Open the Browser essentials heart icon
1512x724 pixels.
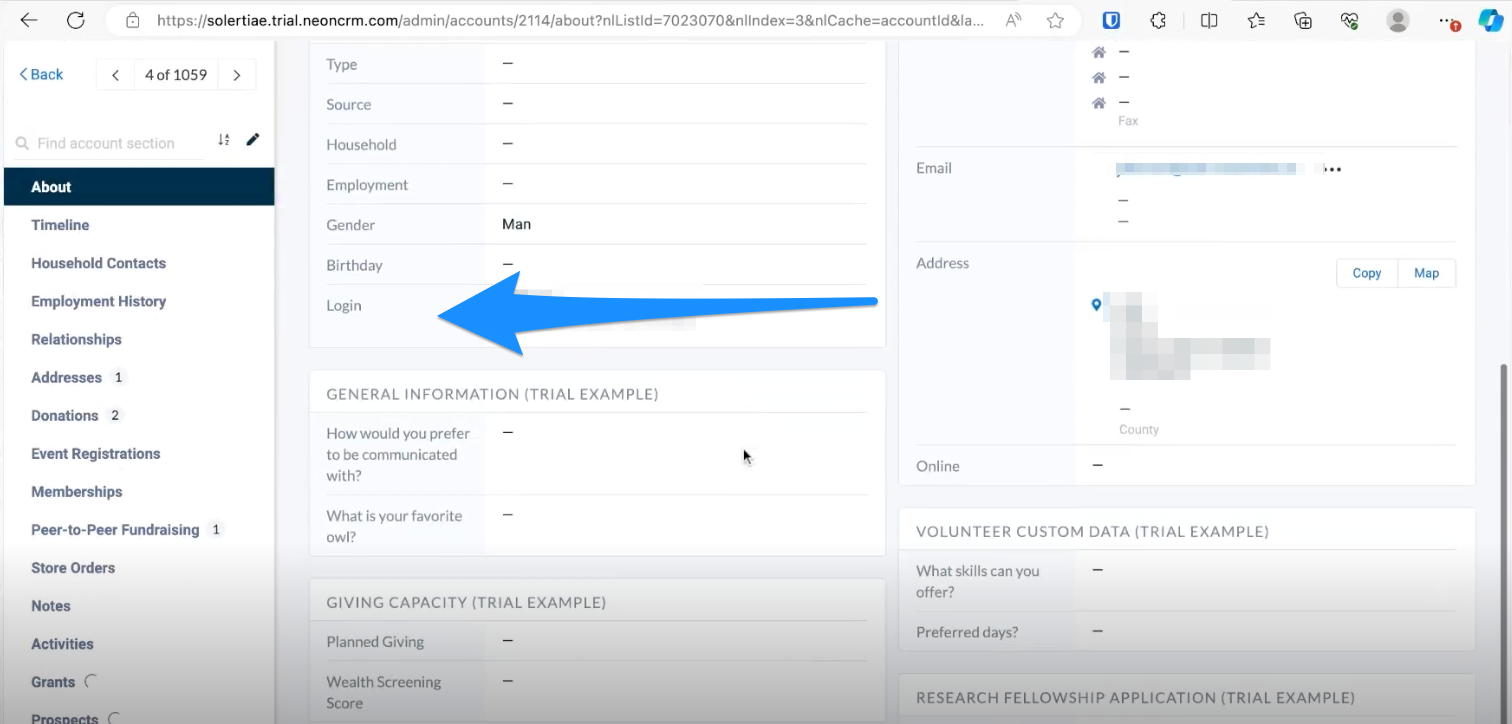(1350, 20)
